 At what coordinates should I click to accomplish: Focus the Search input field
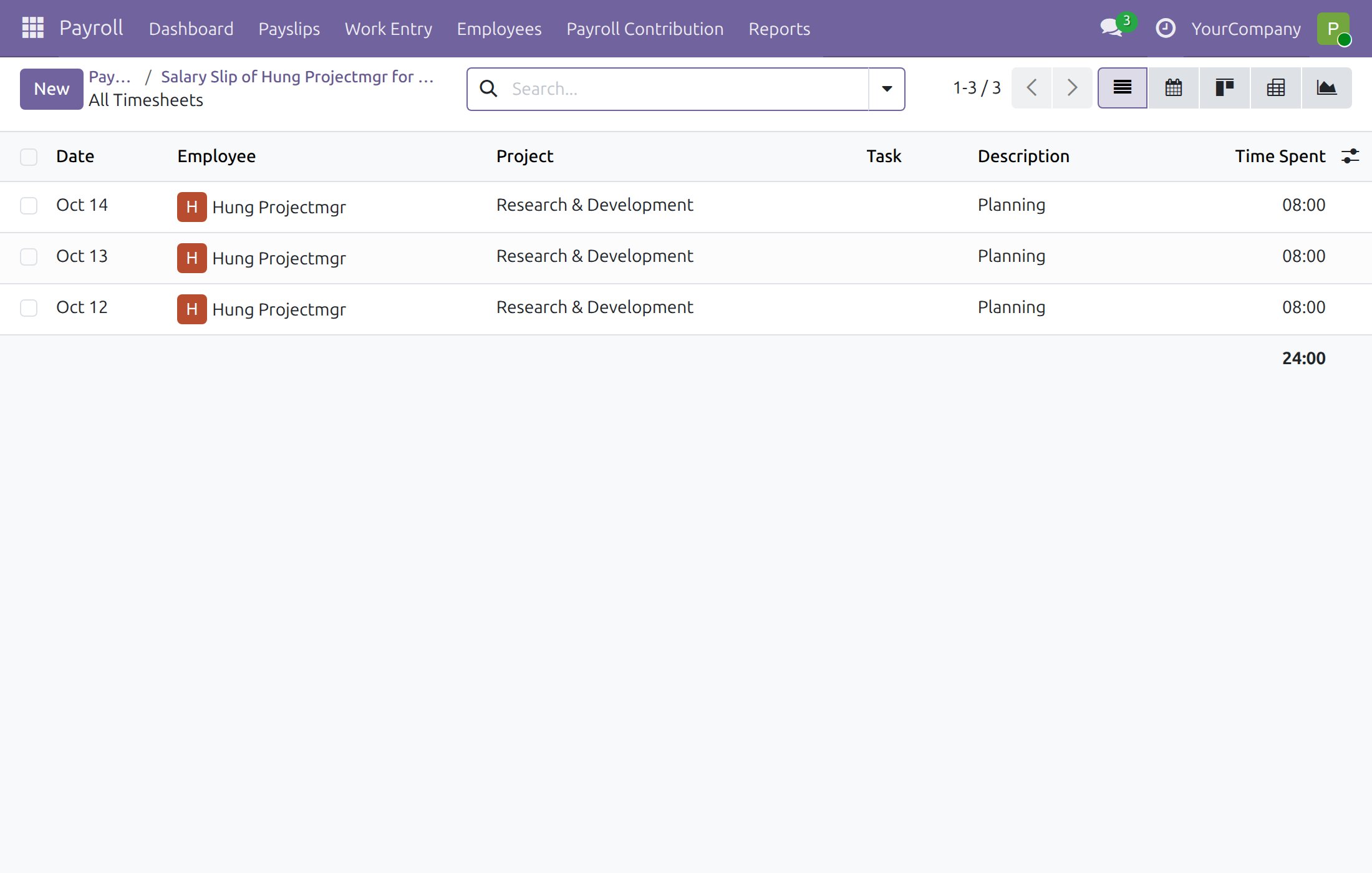(686, 89)
